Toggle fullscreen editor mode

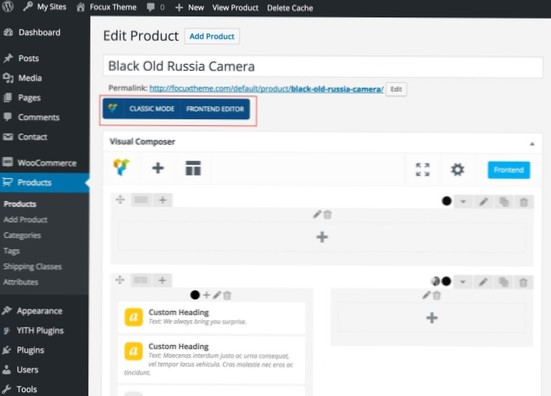[423, 170]
